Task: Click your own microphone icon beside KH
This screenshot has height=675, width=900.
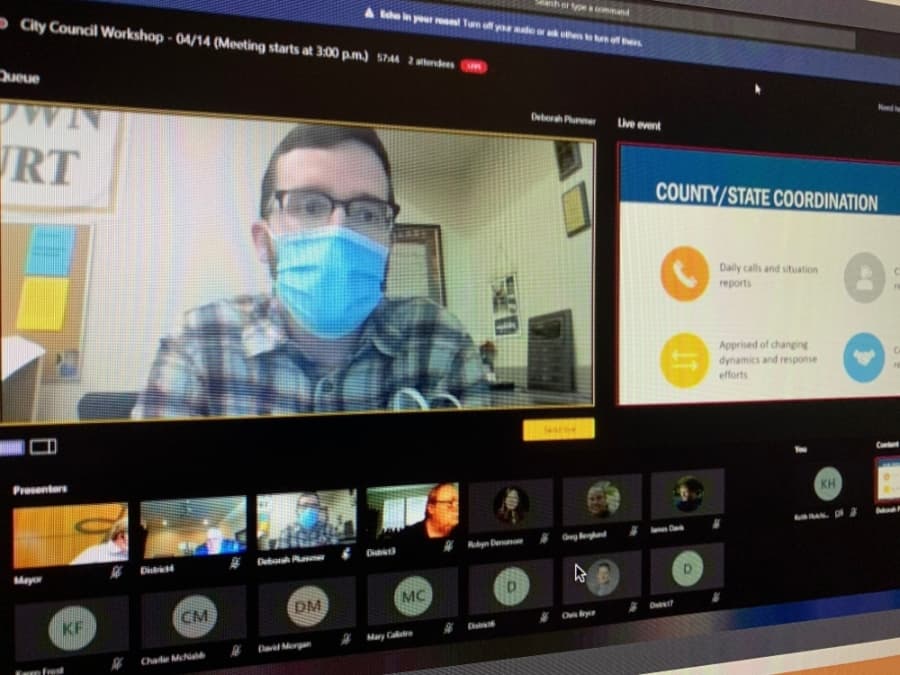Action: 854,512
